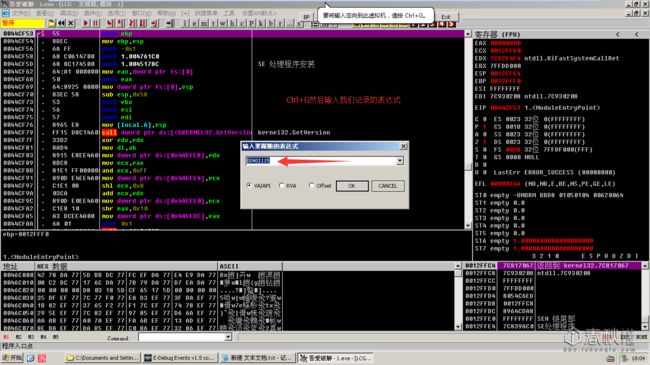Open the 开始 Start button
The image size is (650, 365).
(12, 358)
